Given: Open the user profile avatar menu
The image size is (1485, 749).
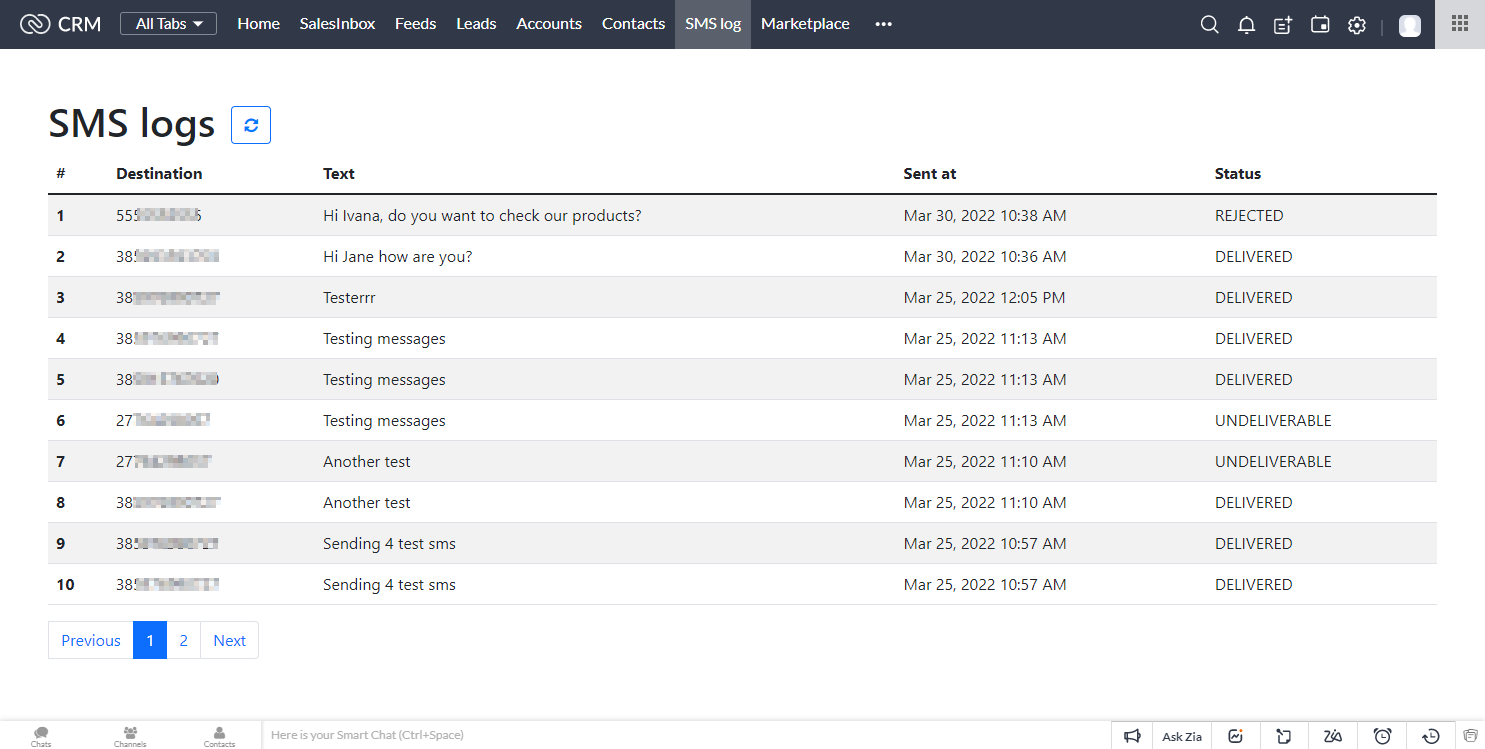Looking at the screenshot, I should 1410,25.
